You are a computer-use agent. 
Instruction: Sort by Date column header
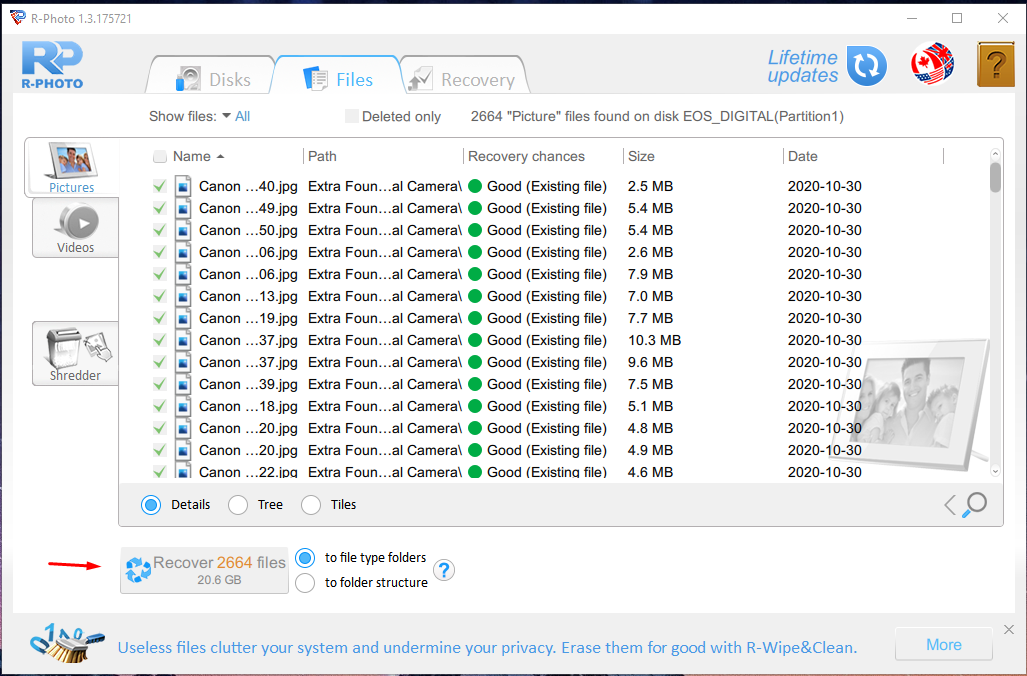(803, 157)
